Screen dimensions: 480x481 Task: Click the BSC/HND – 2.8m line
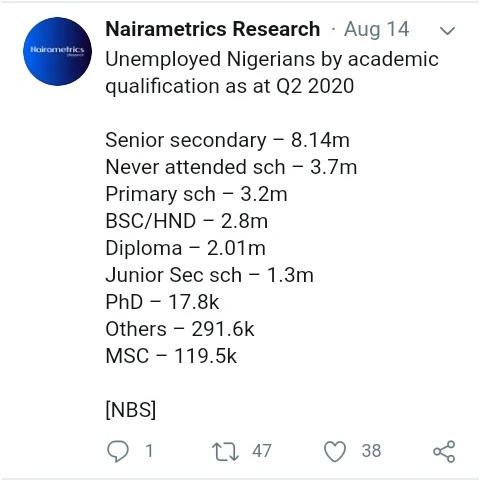186,221
